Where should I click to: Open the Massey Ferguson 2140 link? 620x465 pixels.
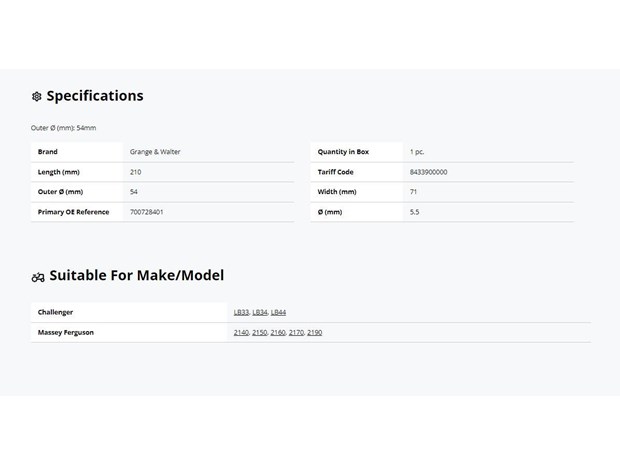(x=241, y=333)
